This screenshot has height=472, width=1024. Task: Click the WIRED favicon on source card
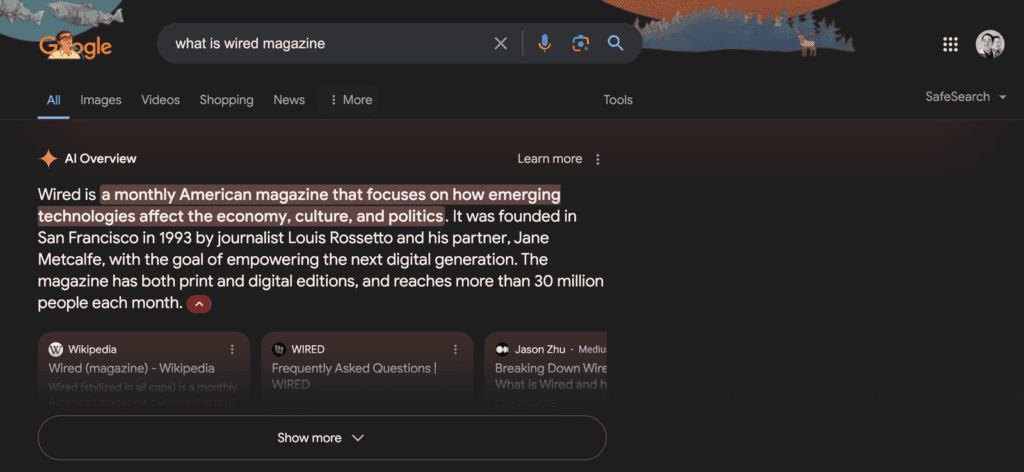coord(279,349)
